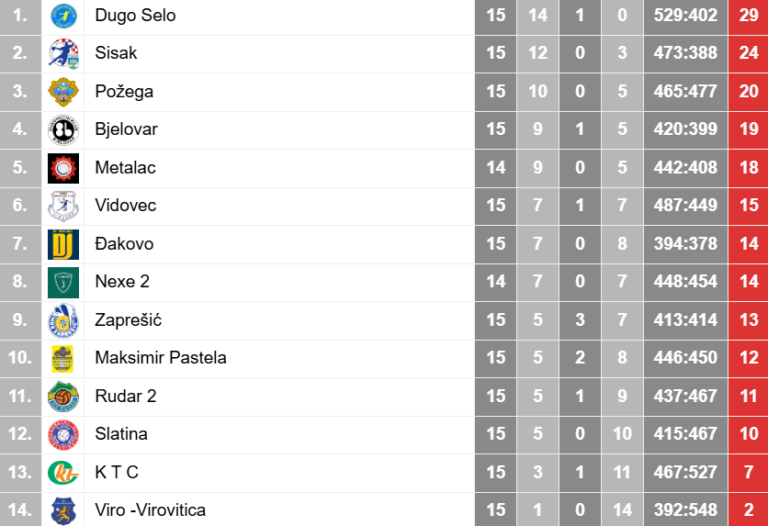Click the rank 14. position cell

tap(21, 510)
